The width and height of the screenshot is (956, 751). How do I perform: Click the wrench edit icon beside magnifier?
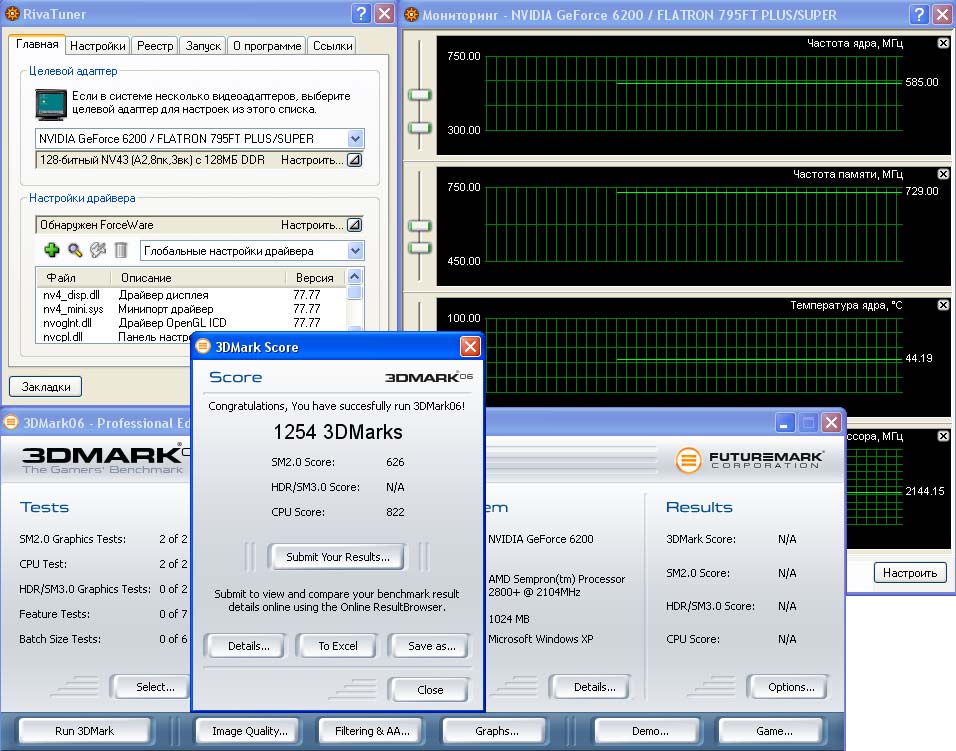click(98, 250)
